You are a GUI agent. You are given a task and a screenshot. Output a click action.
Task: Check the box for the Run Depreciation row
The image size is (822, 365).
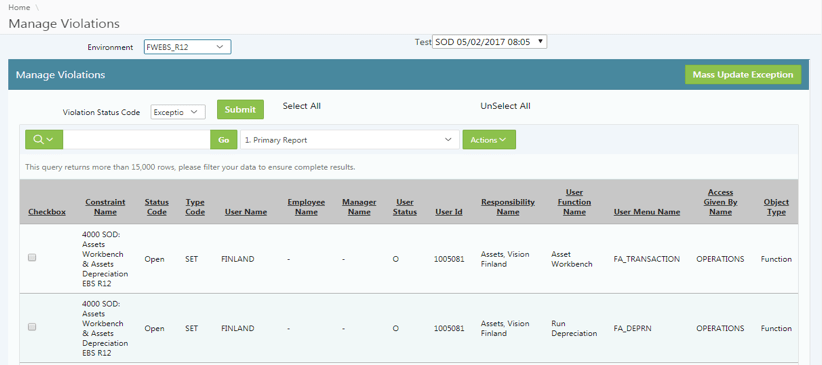click(x=32, y=327)
